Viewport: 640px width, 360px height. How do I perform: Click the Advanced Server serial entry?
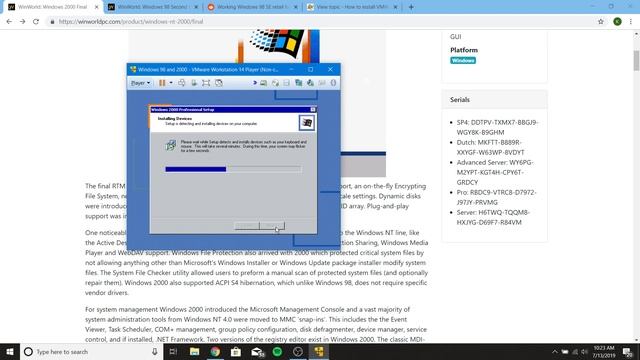point(495,172)
